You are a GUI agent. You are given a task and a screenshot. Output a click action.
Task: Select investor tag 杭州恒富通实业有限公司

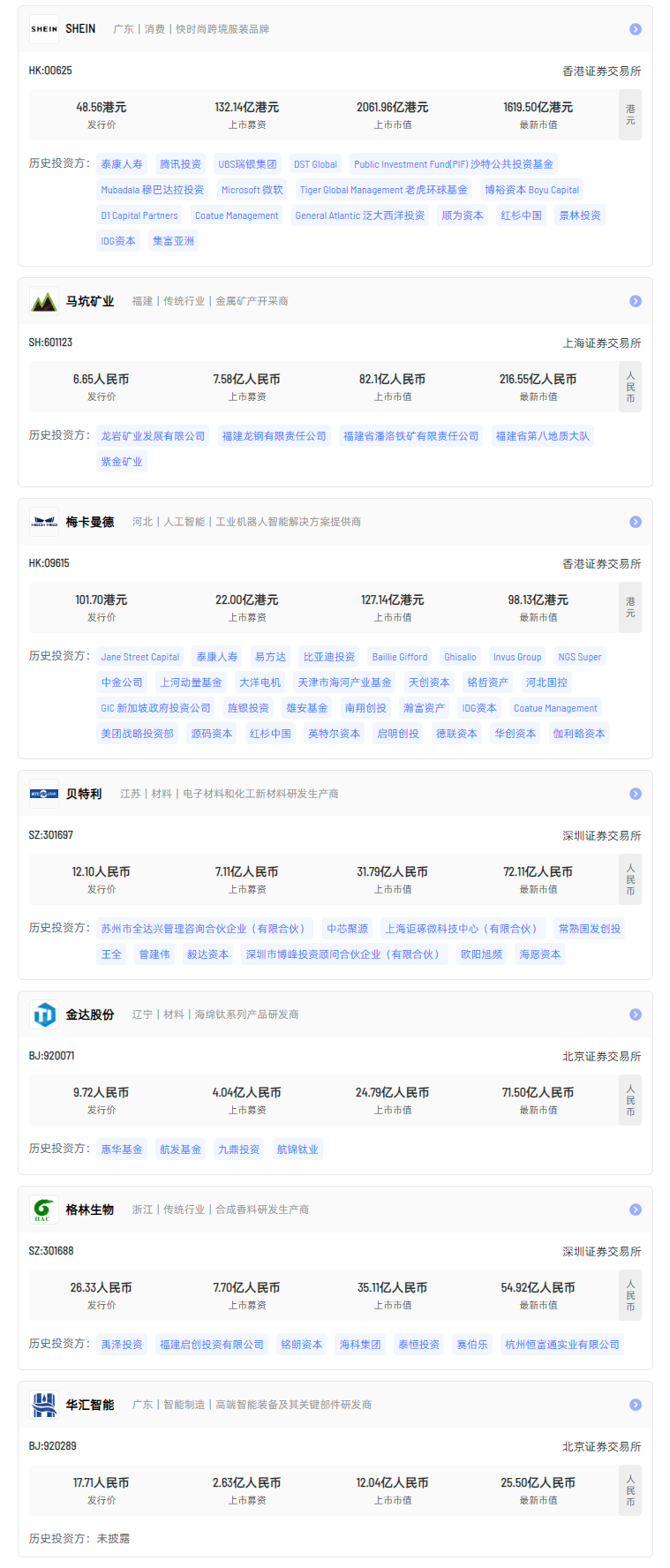[562, 1345]
